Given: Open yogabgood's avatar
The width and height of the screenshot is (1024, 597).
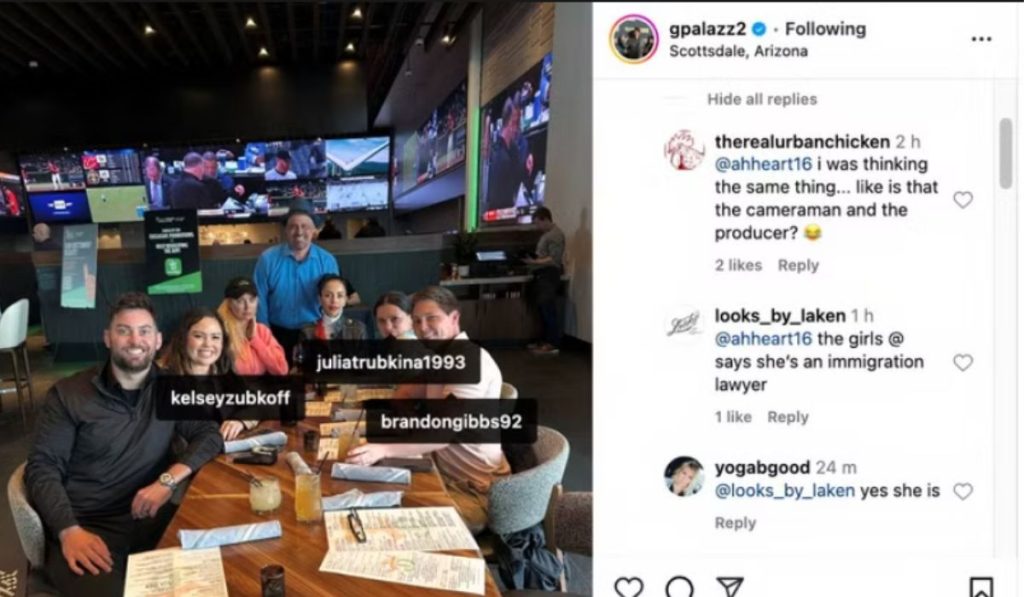Looking at the screenshot, I should pyautogui.click(x=684, y=476).
